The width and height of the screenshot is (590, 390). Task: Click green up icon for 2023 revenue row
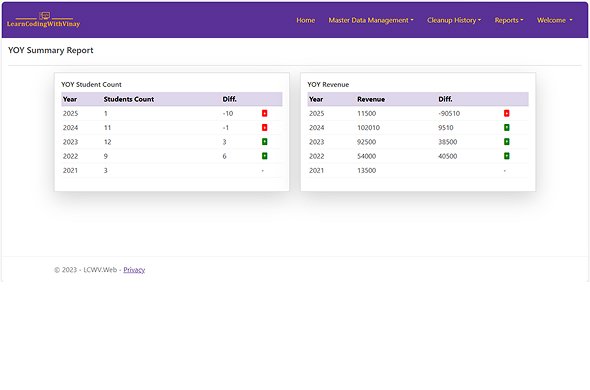(x=506, y=142)
